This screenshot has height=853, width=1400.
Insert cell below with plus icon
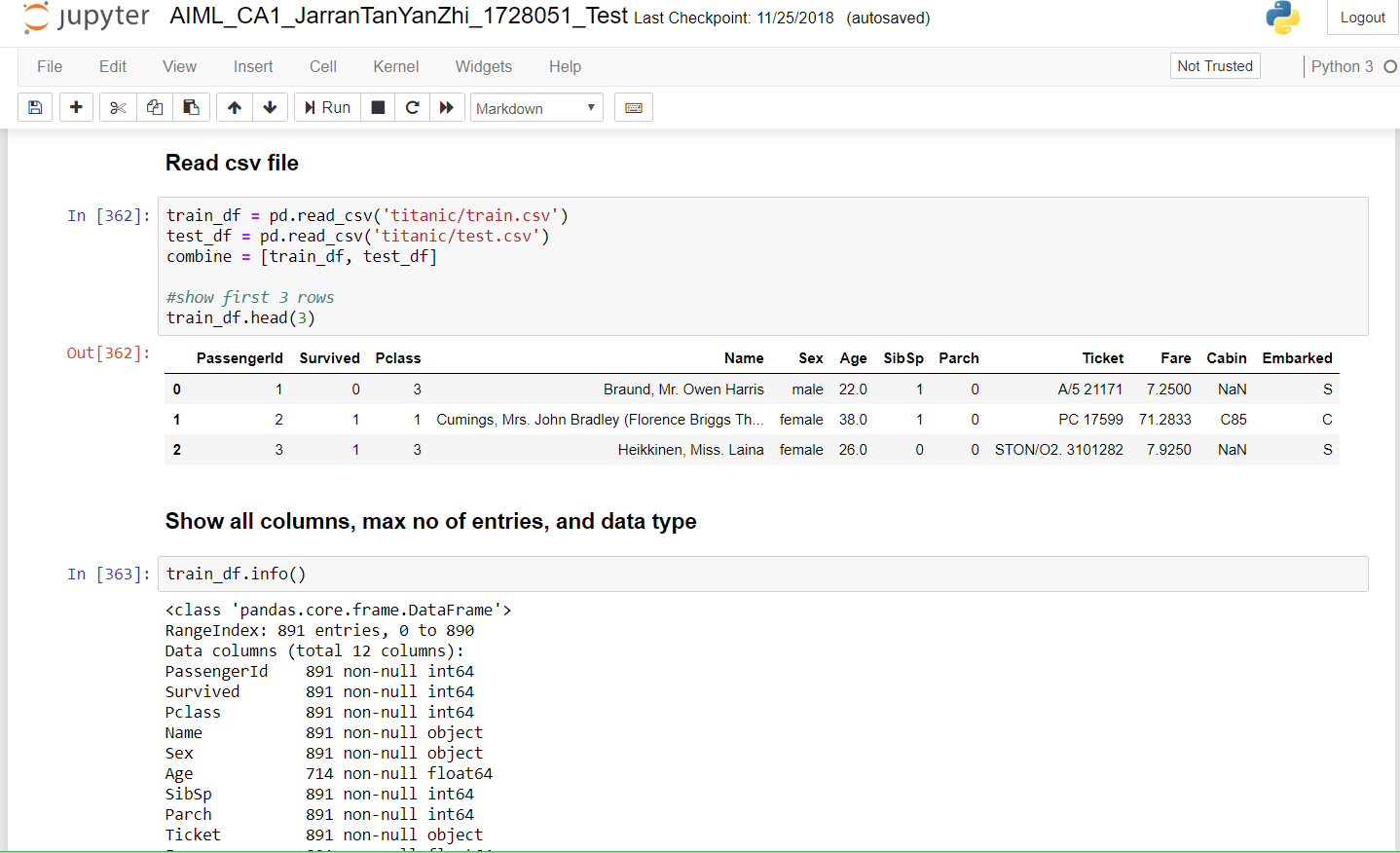coord(76,107)
